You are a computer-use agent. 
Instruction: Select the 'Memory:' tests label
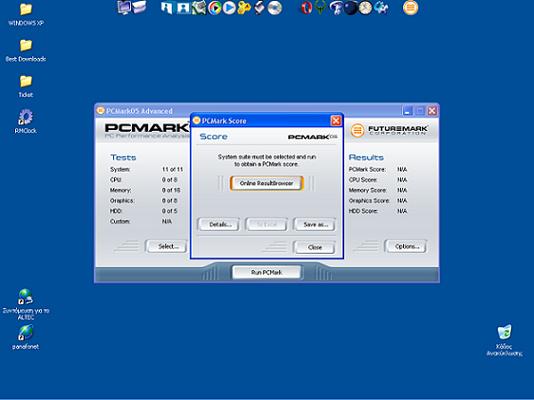(x=120, y=190)
